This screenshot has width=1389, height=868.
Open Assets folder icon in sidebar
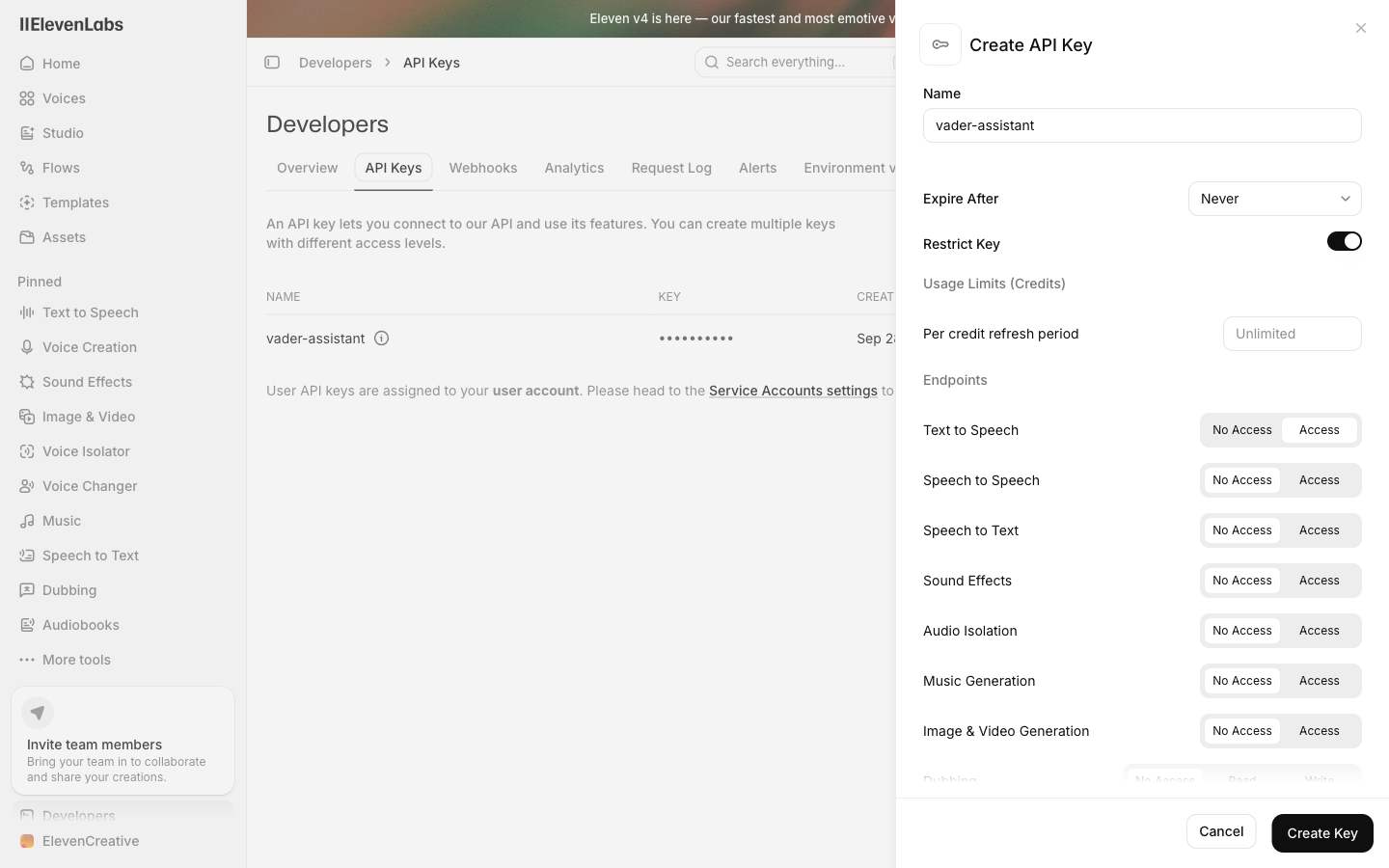[27, 237]
